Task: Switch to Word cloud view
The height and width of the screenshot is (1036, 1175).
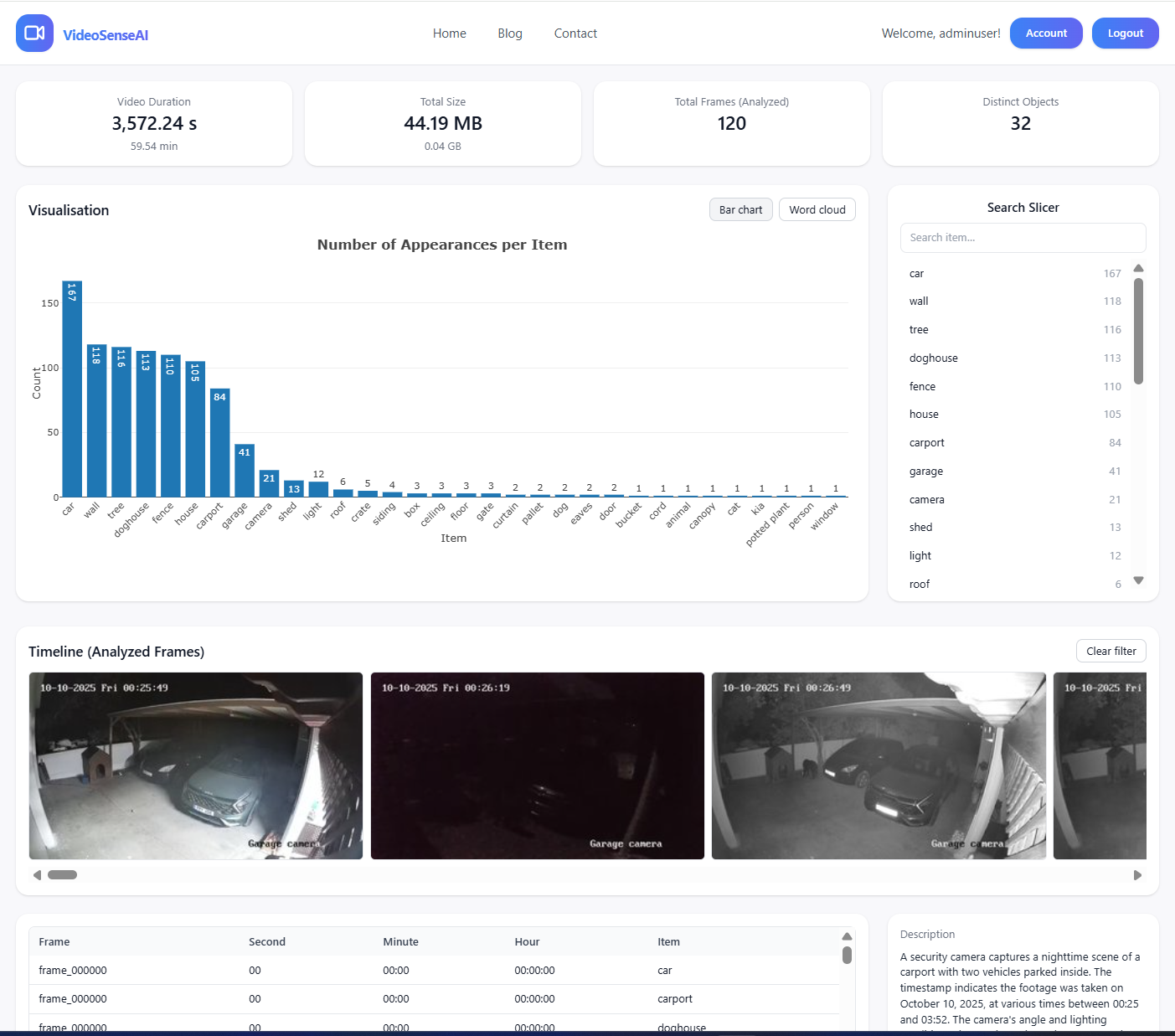Action: click(817, 209)
